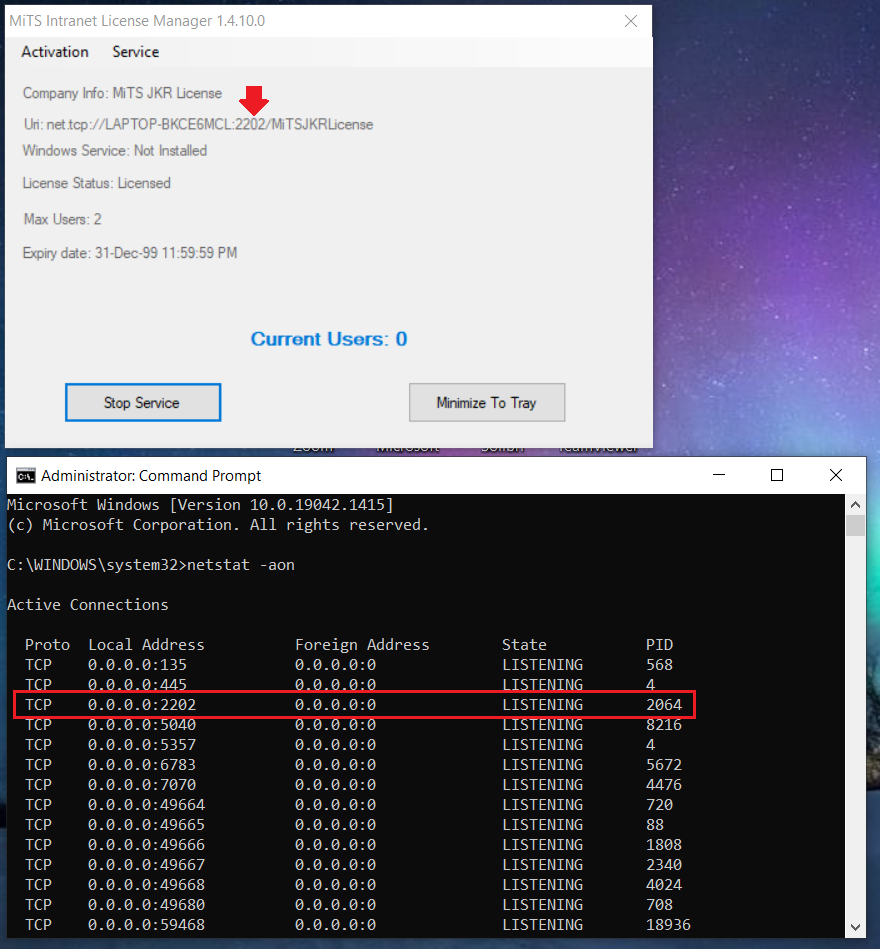This screenshot has height=950, width=880.
Task: Click the Command Prompt scrollbar thumb
Action: 855,525
